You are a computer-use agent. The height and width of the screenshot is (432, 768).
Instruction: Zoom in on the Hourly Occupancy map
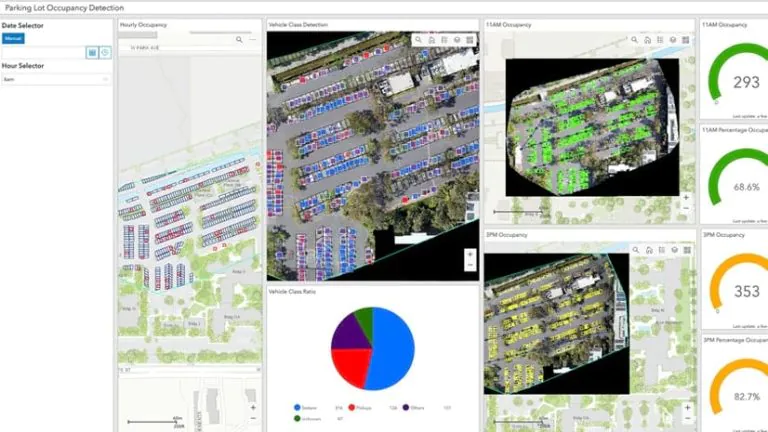[253, 407]
